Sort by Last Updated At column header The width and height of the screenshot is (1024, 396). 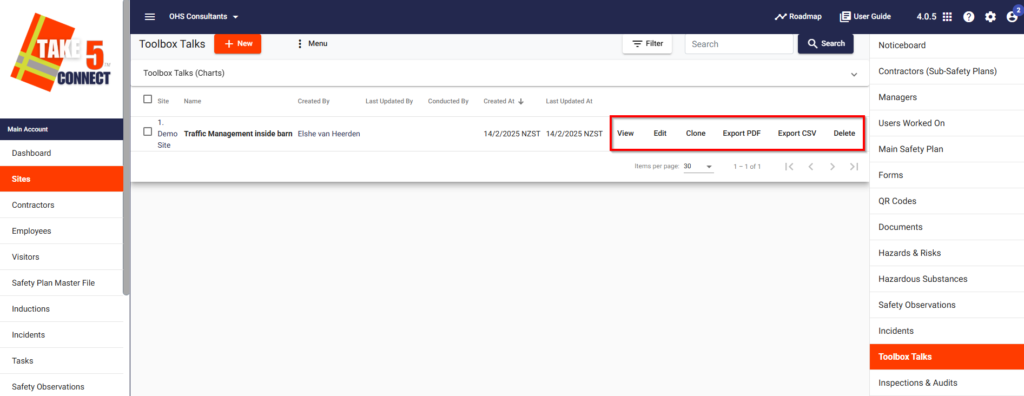point(569,102)
